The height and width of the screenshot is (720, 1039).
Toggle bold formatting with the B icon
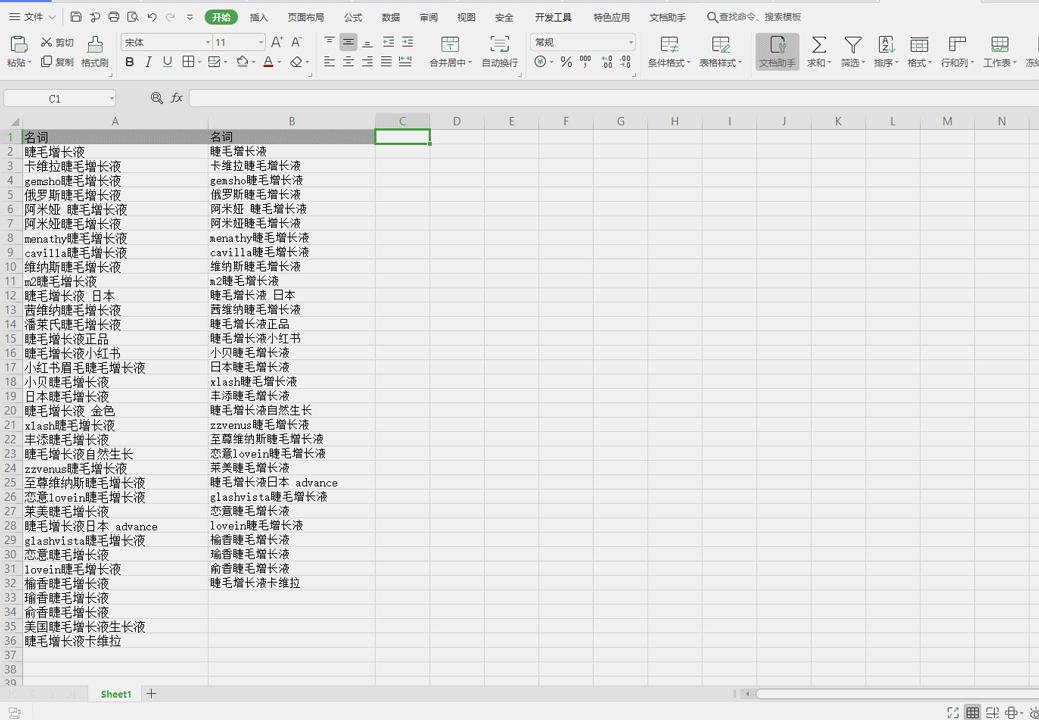point(130,62)
